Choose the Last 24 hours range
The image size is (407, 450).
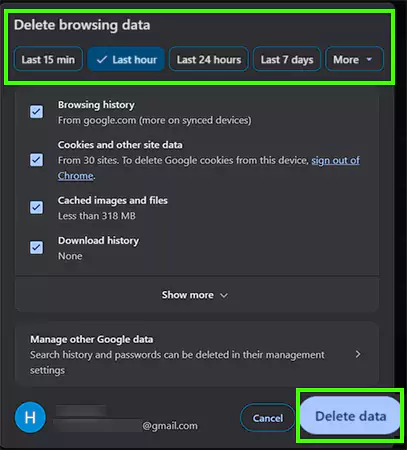point(209,59)
